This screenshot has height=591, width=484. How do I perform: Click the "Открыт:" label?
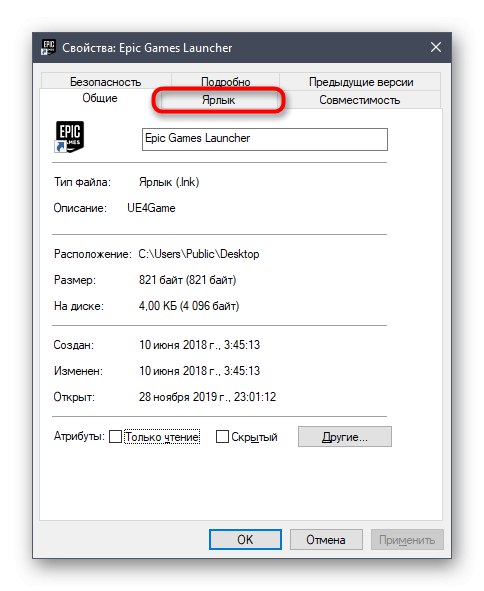point(74,397)
